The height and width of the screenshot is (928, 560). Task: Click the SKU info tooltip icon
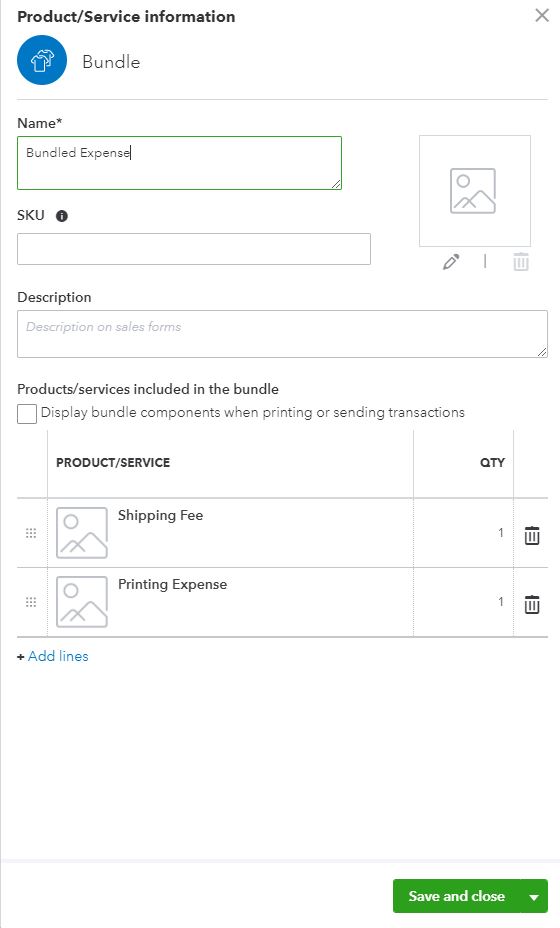click(62, 216)
